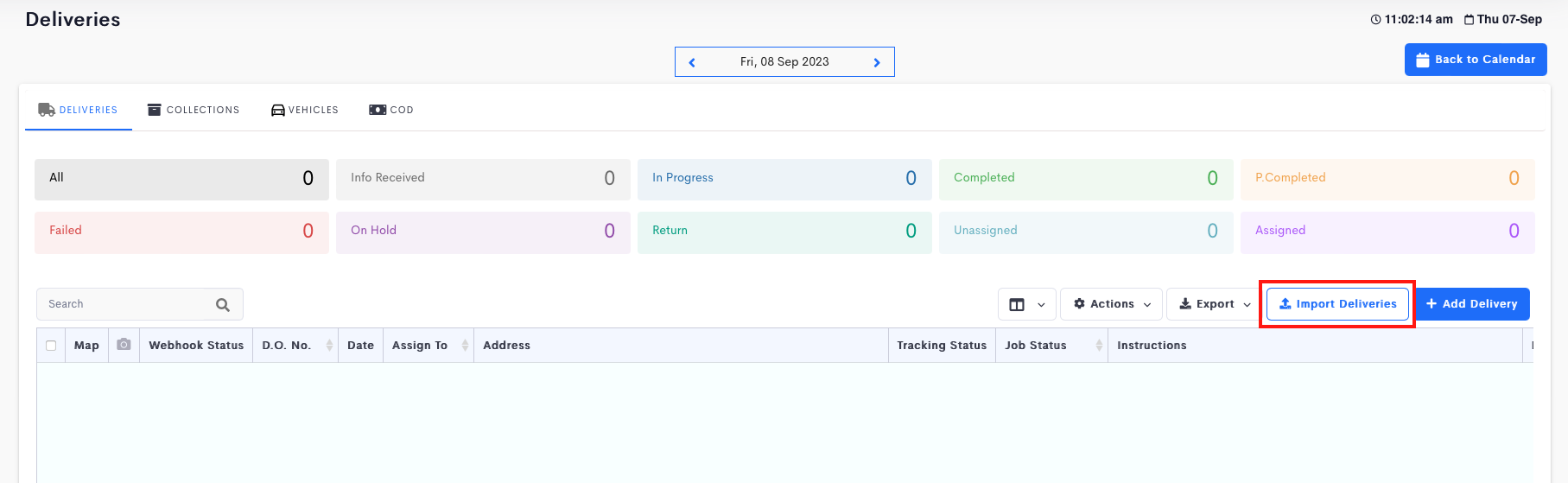Switch to the Collections tab
The image size is (1568, 483).
(194, 110)
